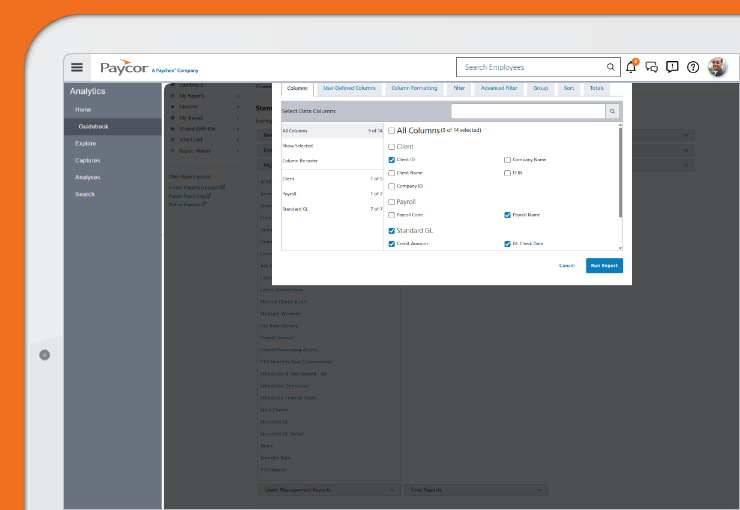Check the FEIN checkbox
740x510 pixels.
[507, 173]
